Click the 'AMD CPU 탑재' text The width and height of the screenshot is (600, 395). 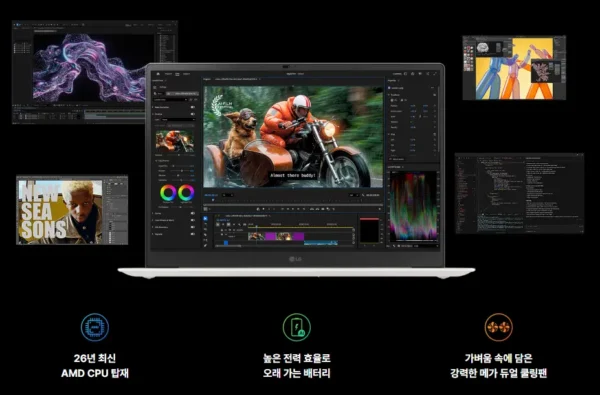point(95,373)
